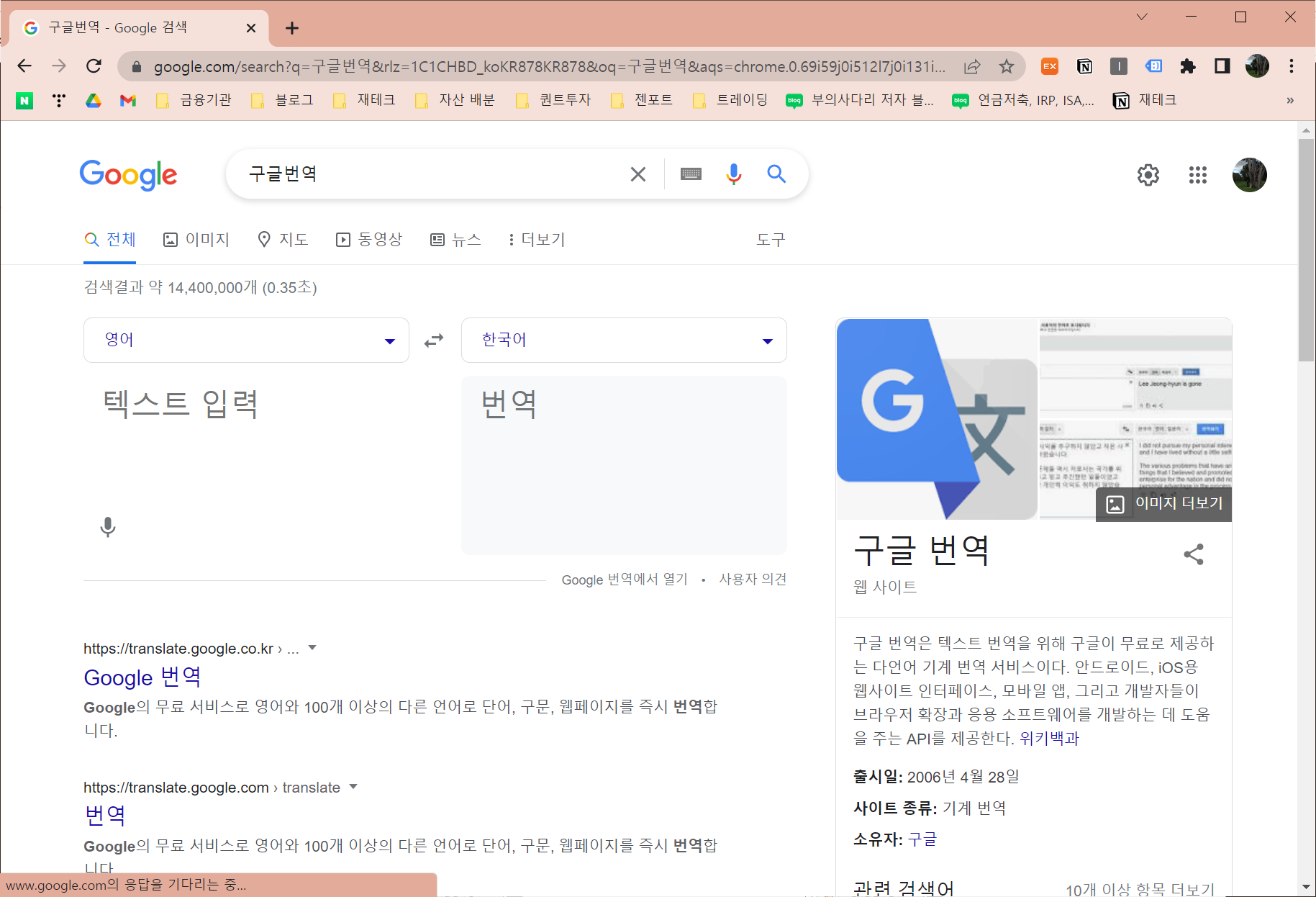Click the Google account avatar on page
Image resolution: width=1316 pixels, height=897 pixels.
(1250, 175)
